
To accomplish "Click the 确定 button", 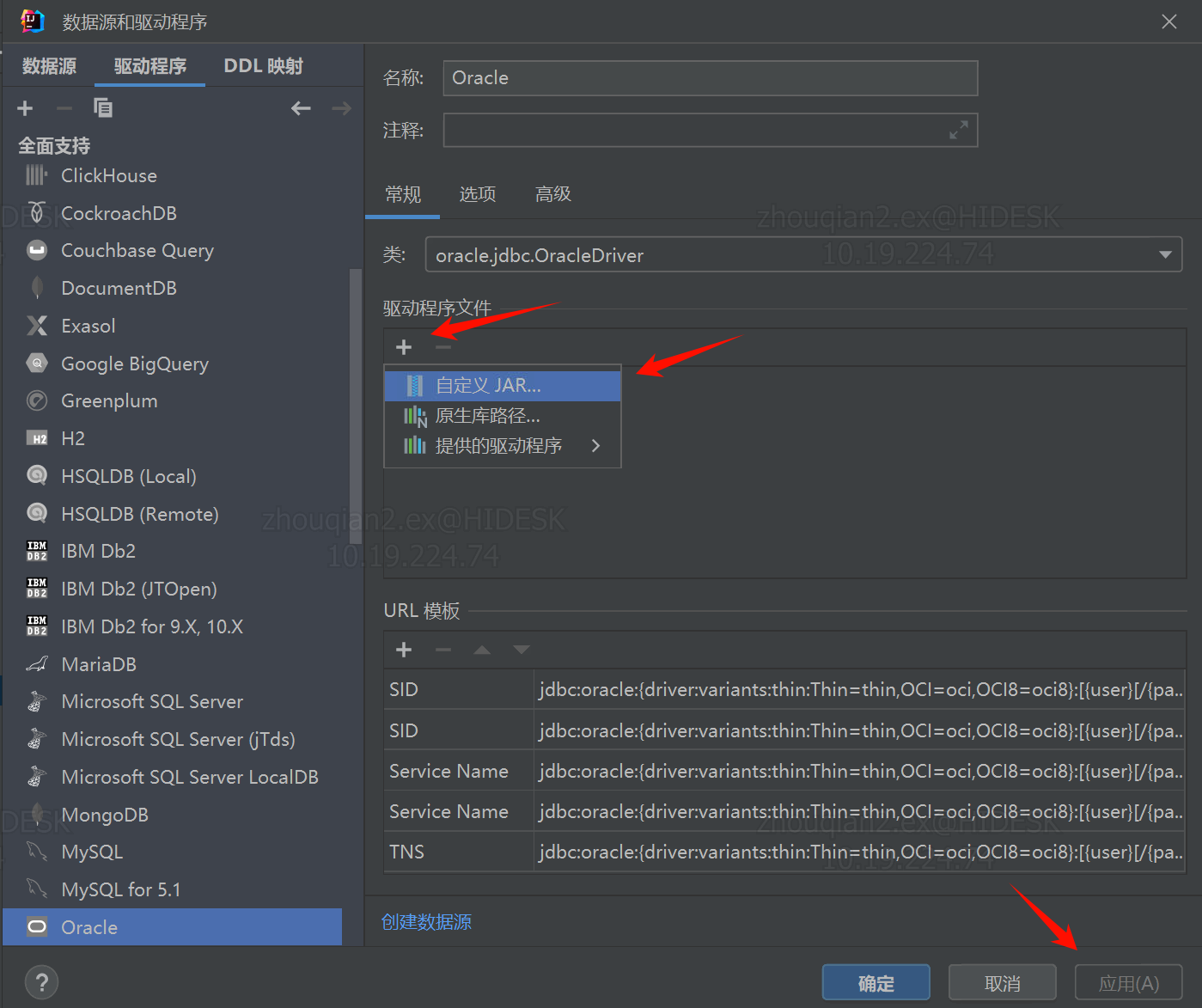I will click(x=876, y=982).
